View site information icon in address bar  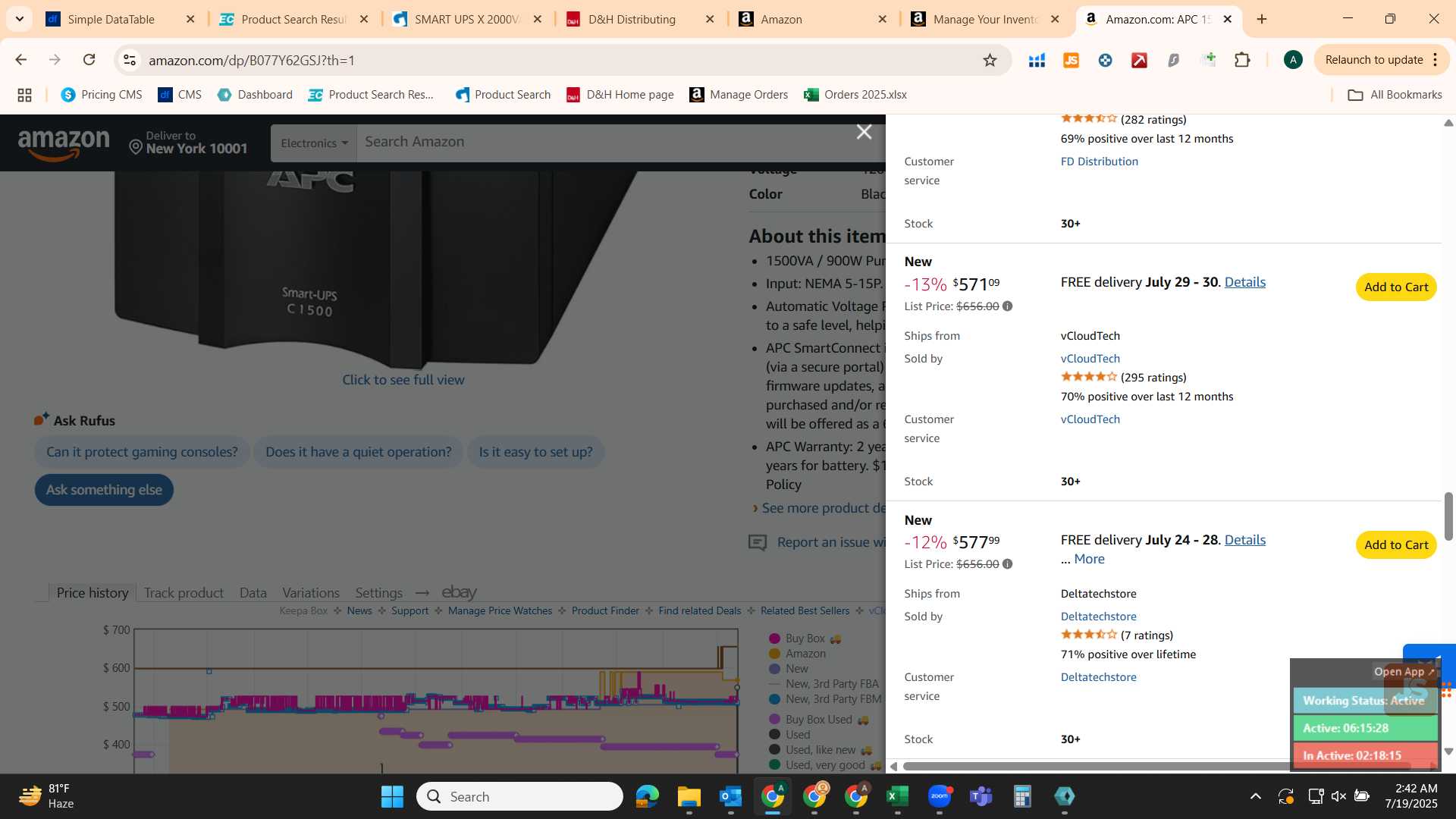click(x=130, y=60)
